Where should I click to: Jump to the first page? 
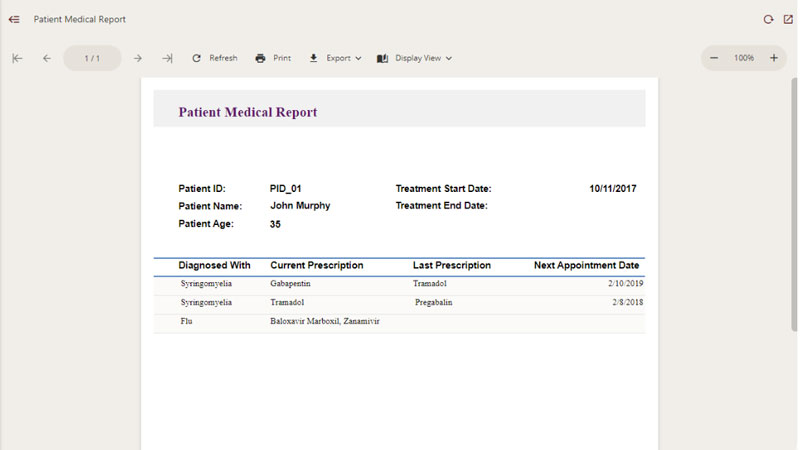click(17, 58)
